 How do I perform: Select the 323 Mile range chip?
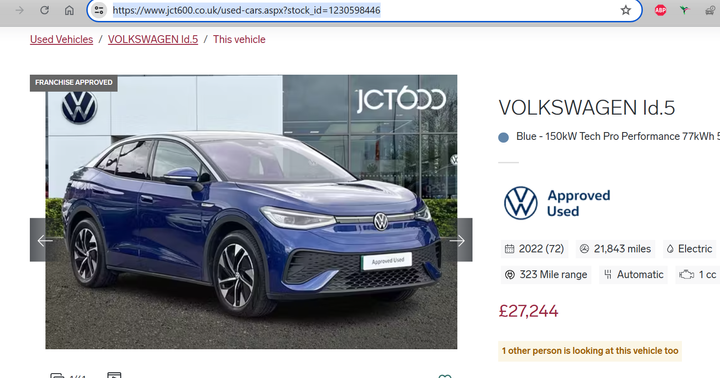[x=546, y=275]
